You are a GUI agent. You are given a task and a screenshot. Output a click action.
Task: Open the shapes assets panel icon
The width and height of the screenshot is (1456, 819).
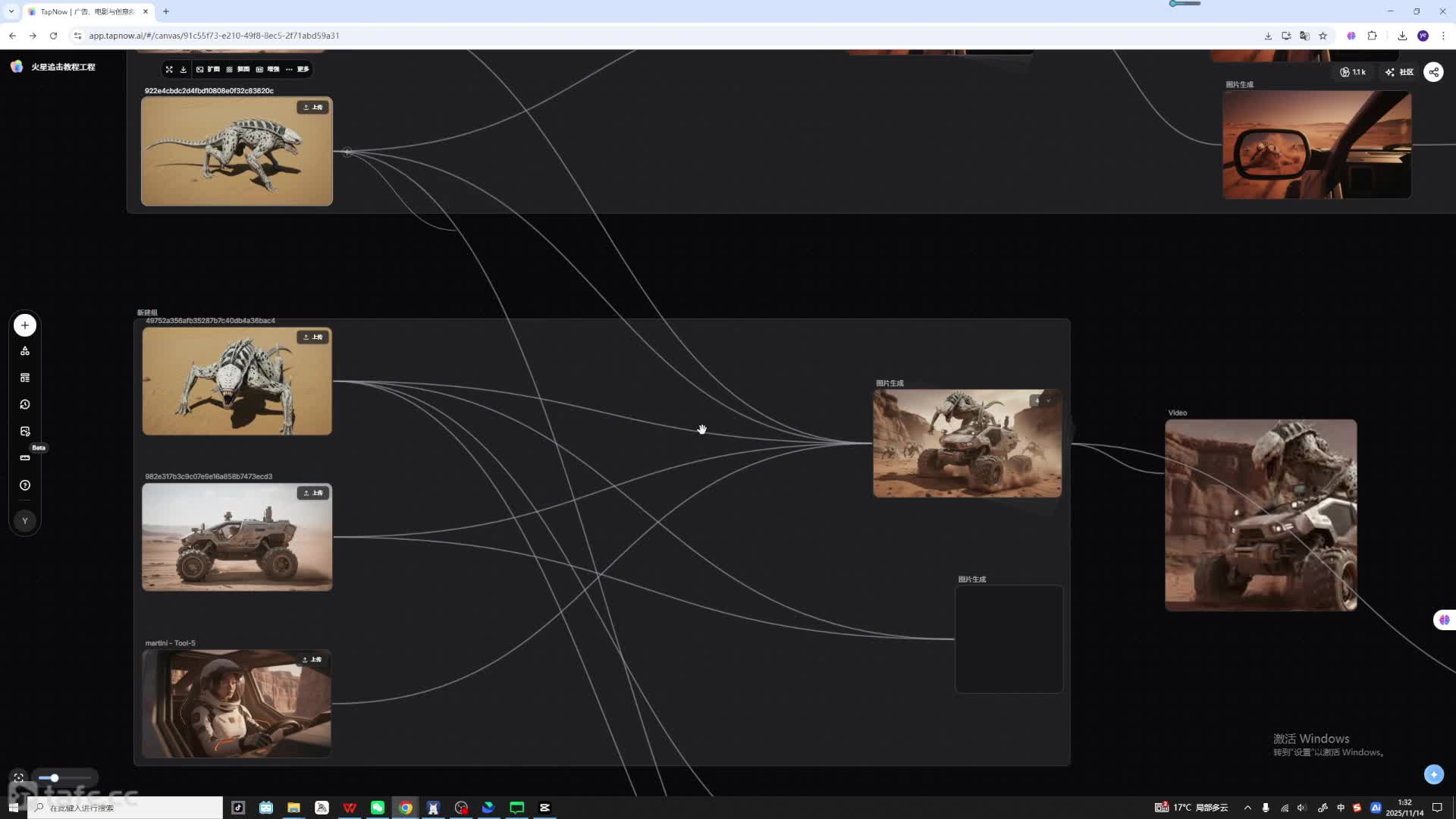click(25, 351)
